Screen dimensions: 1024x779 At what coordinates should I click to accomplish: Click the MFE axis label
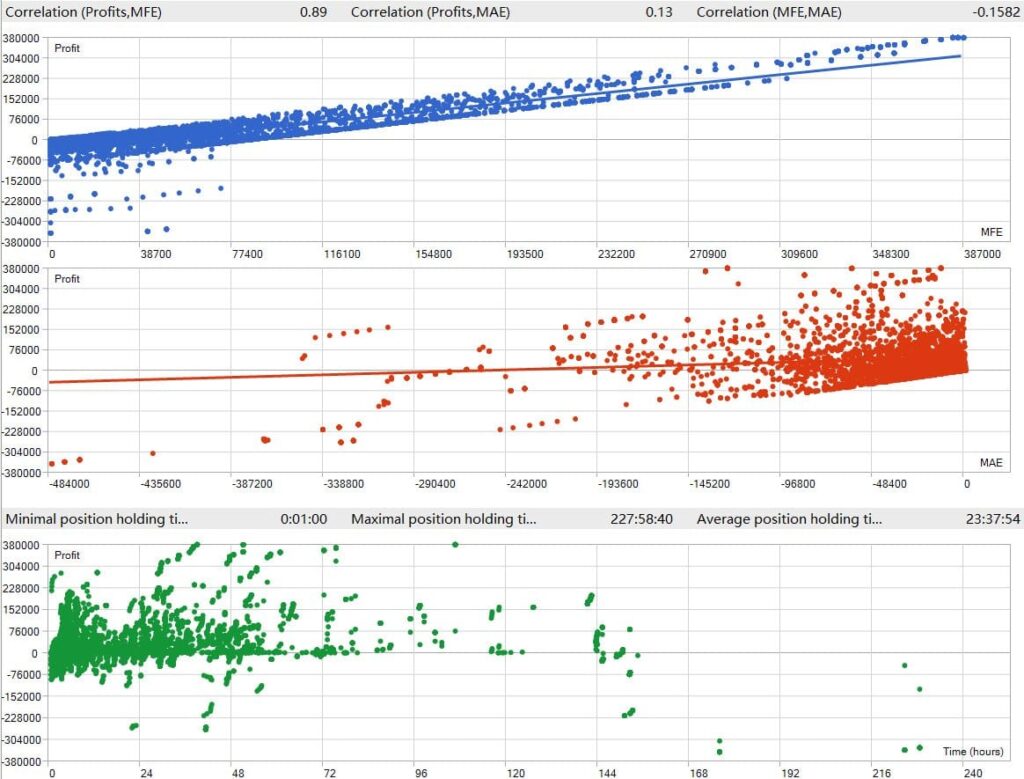[990, 232]
